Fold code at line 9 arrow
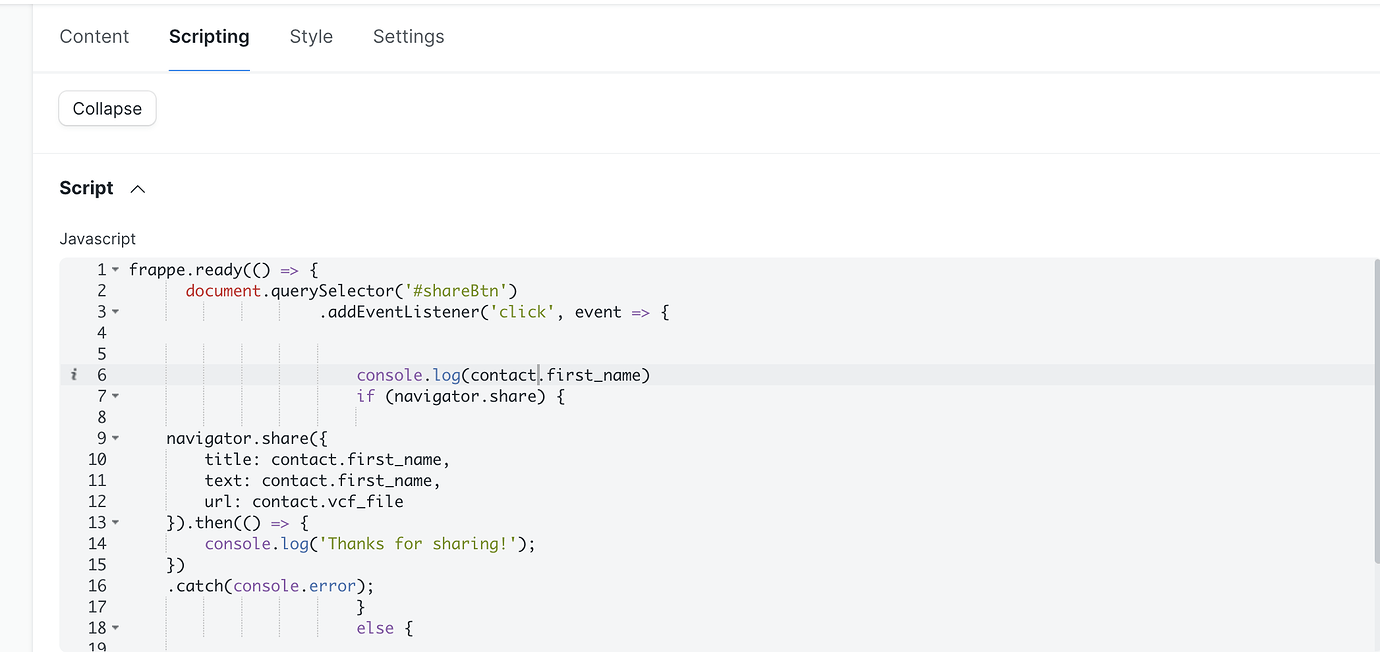 [x=116, y=438]
